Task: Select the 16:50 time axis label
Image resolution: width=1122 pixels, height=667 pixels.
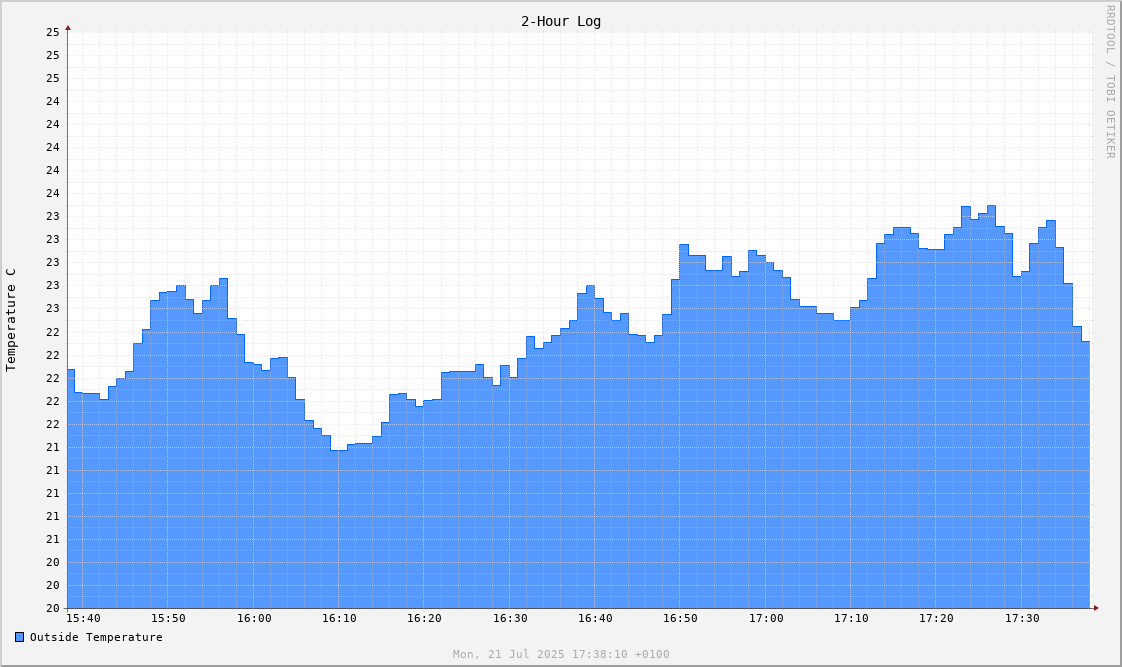Action: coord(680,618)
